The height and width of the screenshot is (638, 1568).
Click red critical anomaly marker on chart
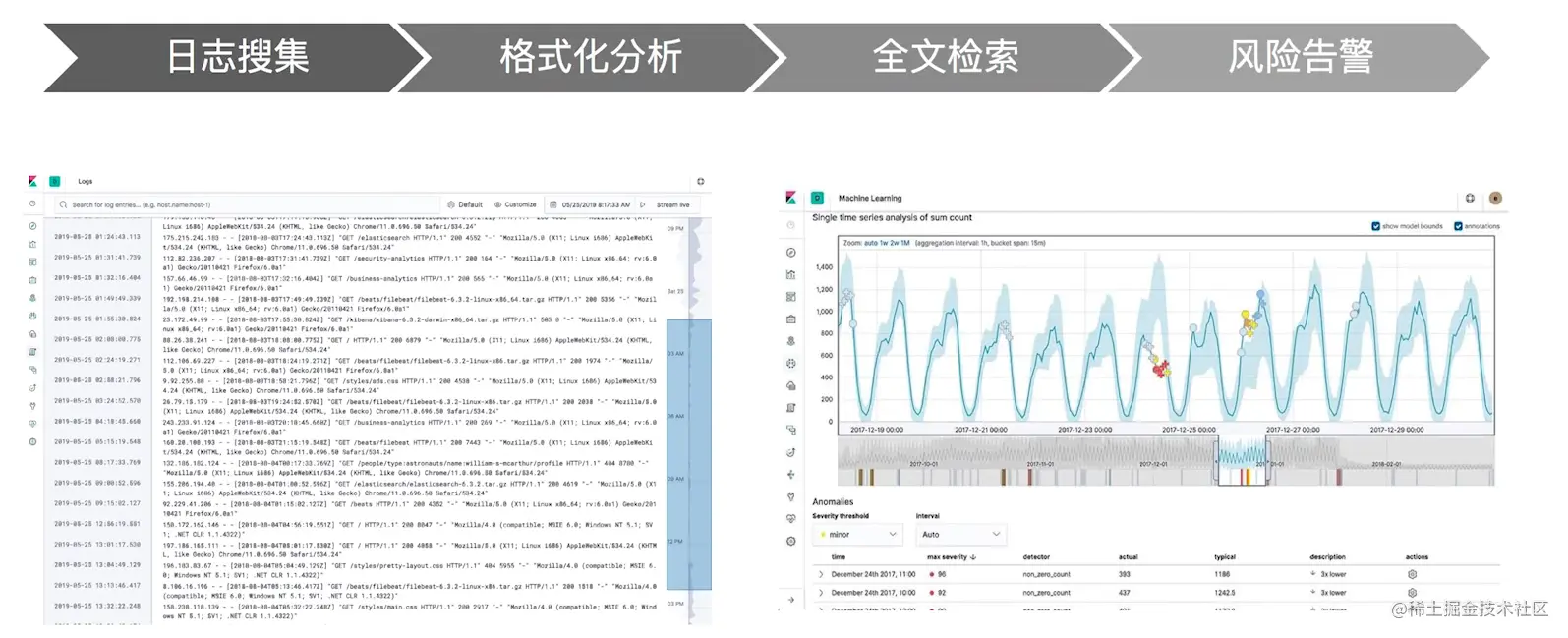coord(1163,370)
